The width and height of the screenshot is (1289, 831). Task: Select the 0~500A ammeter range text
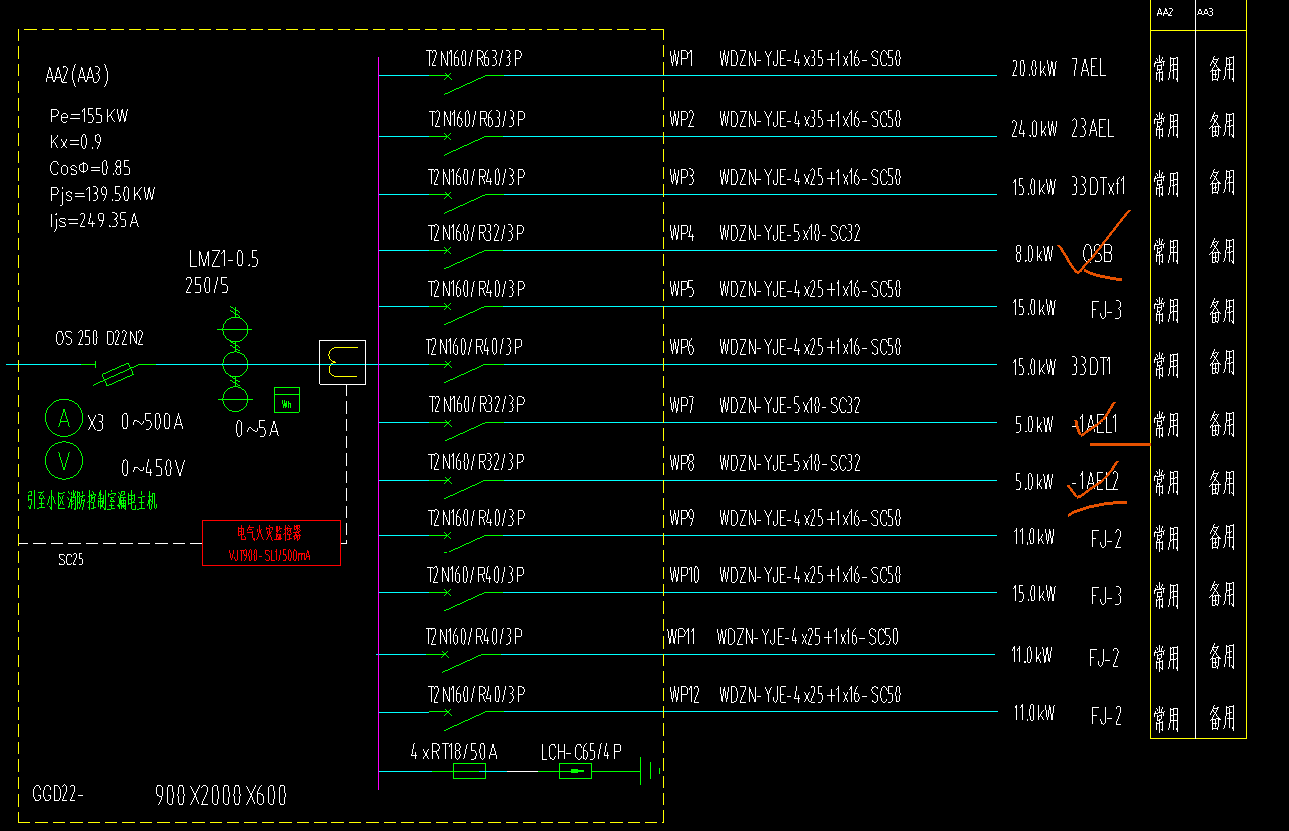pyautogui.click(x=152, y=422)
